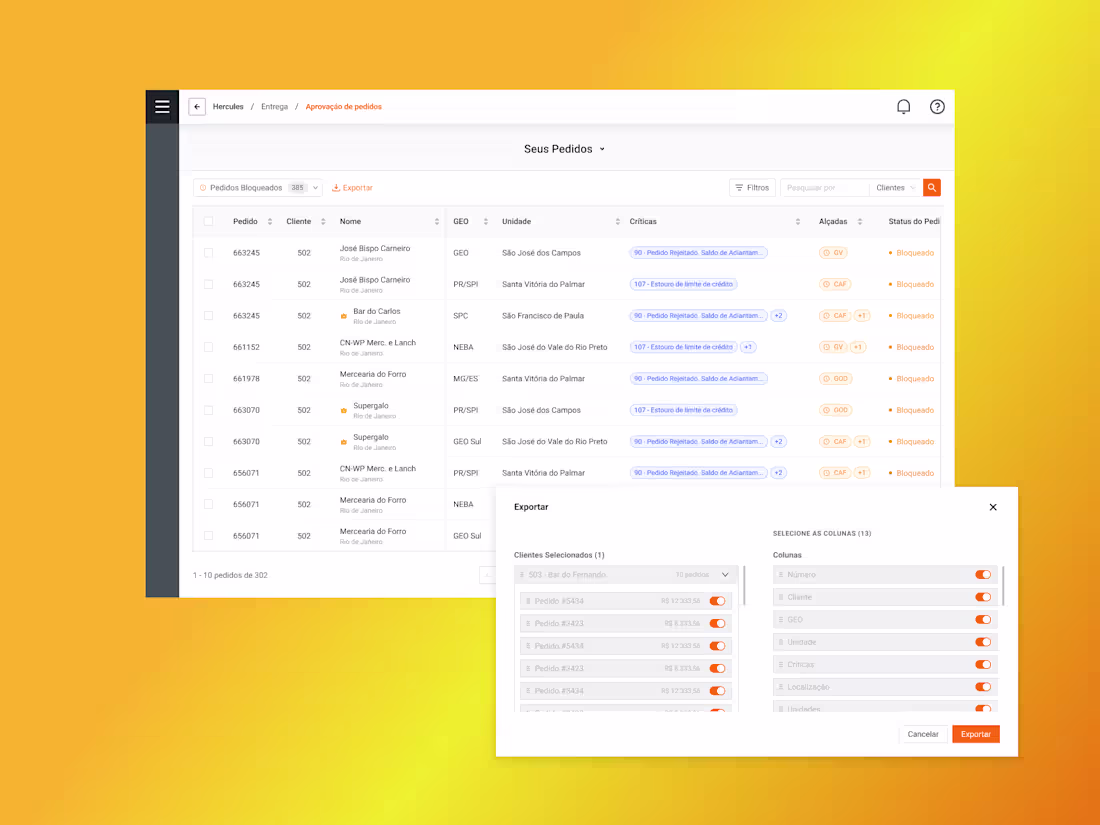Disable the Críticas column switch
1100x825 pixels.
983,664
